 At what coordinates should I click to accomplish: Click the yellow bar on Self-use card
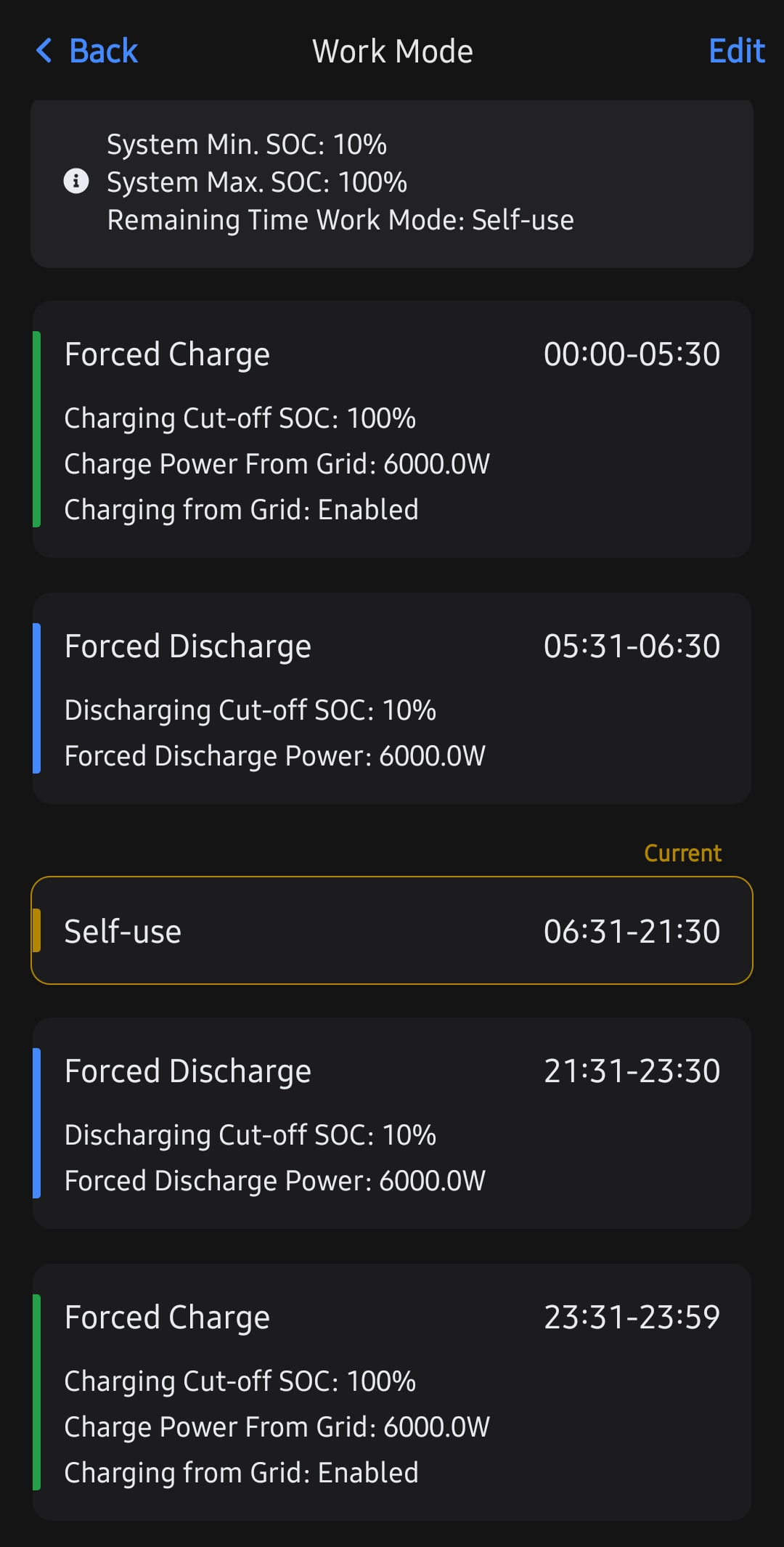[37, 930]
